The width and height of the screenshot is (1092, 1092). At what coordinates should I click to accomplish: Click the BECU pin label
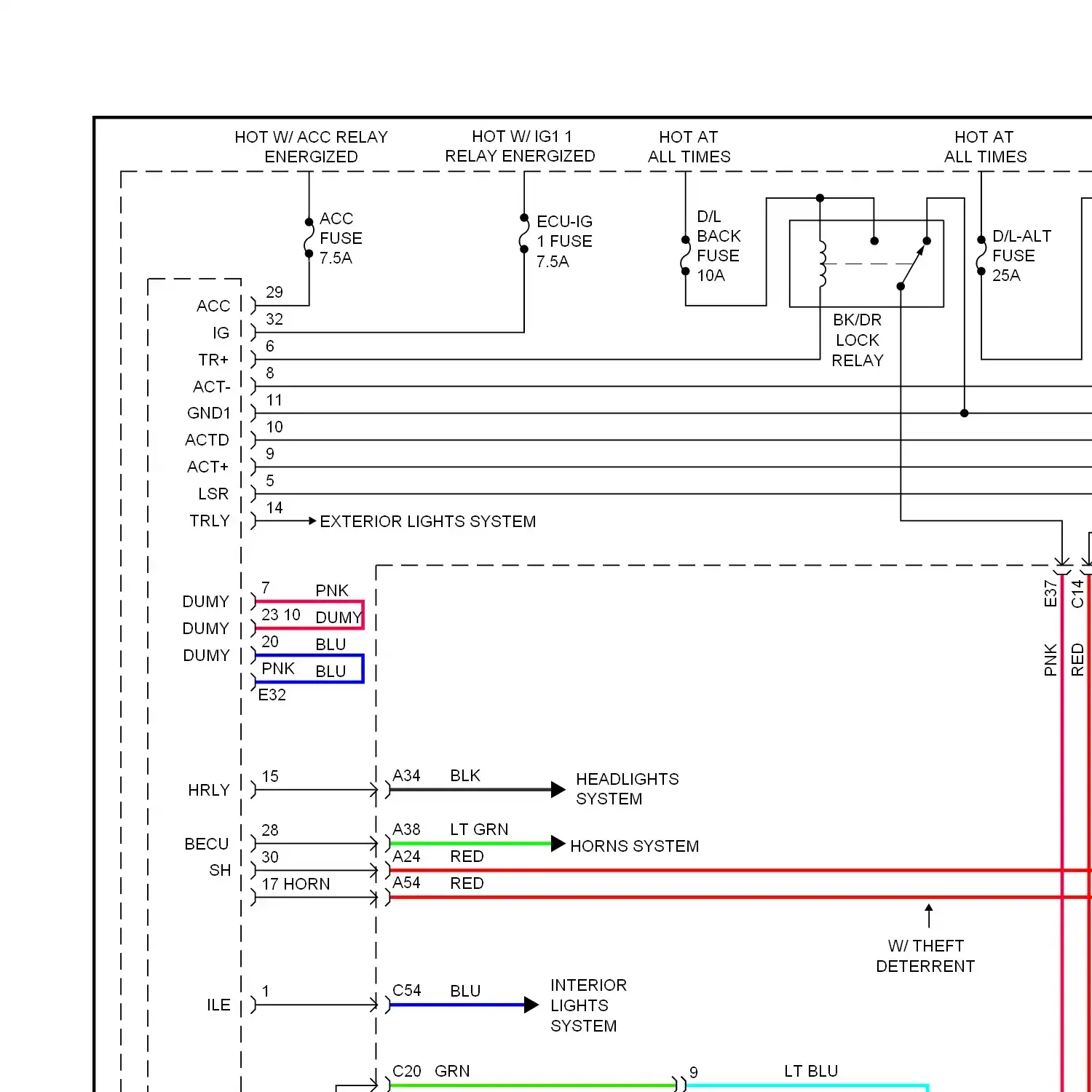(207, 844)
